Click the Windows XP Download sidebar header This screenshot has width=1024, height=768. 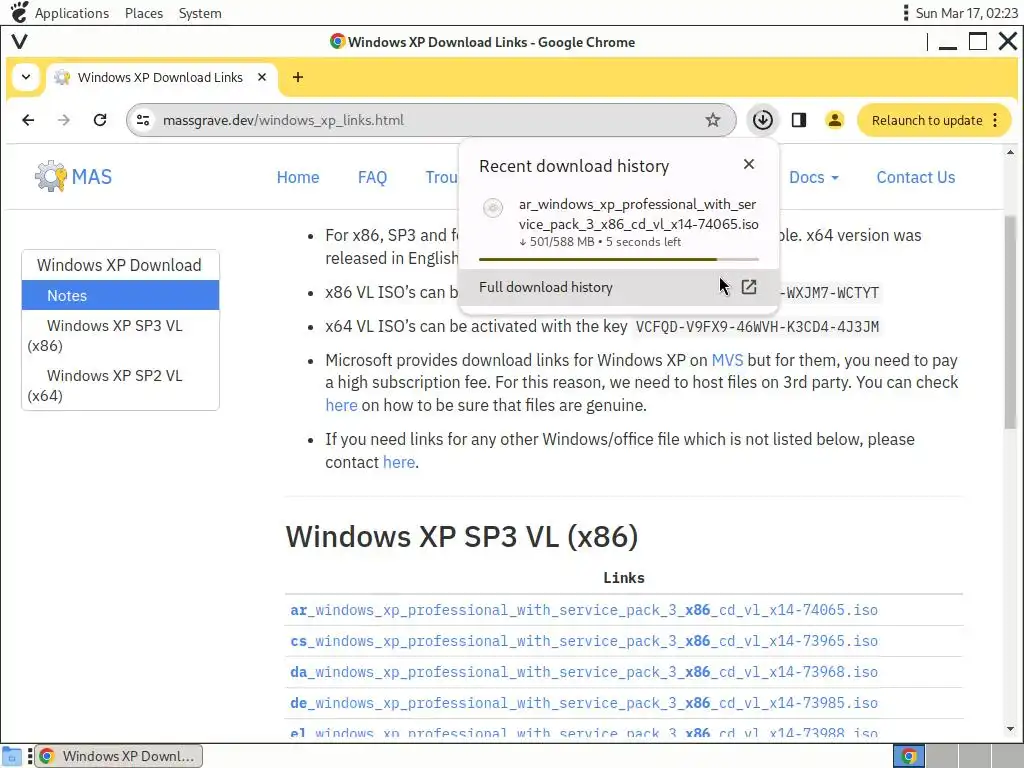click(x=120, y=265)
